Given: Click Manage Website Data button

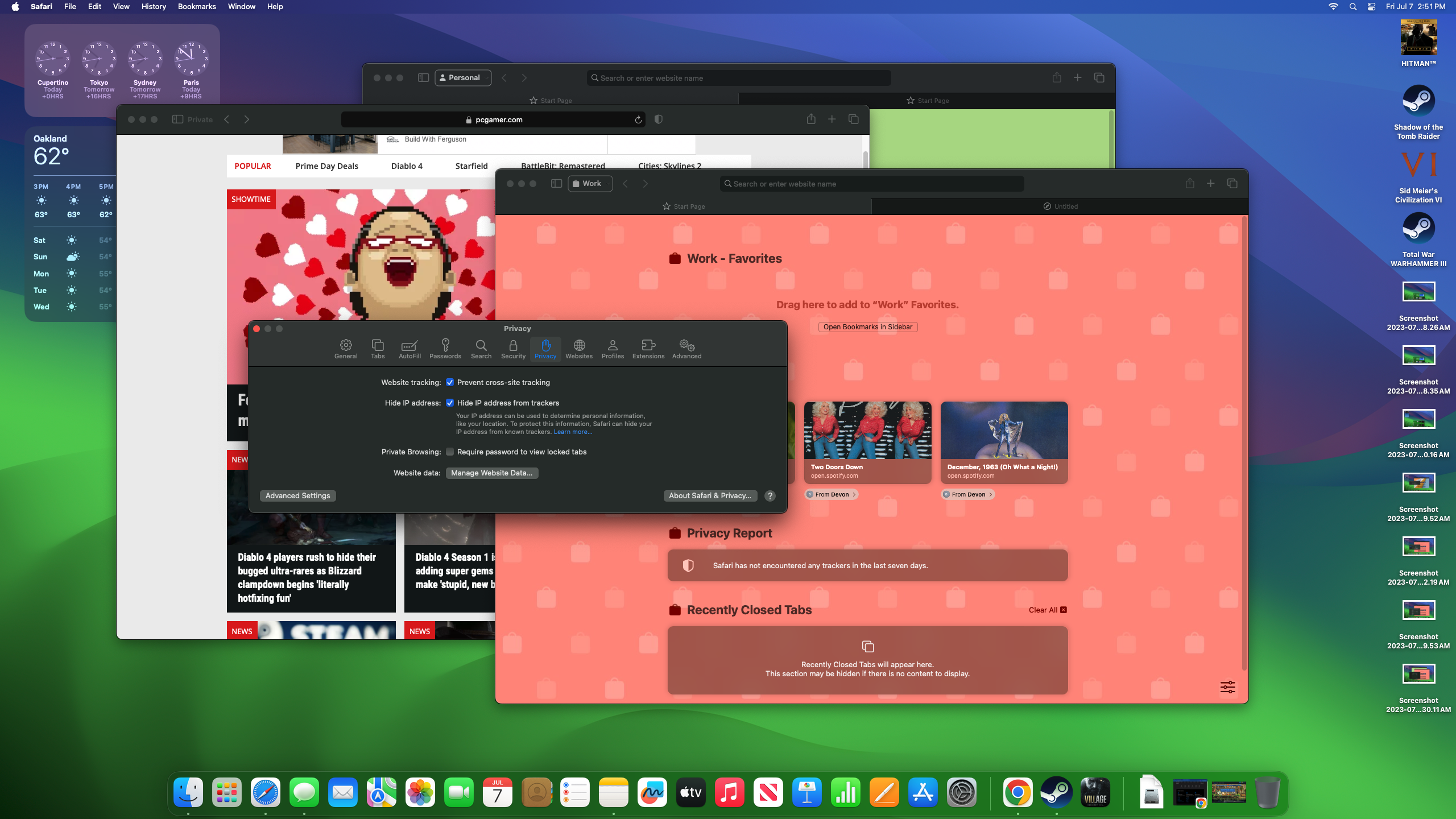Looking at the screenshot, I should 491,473.
